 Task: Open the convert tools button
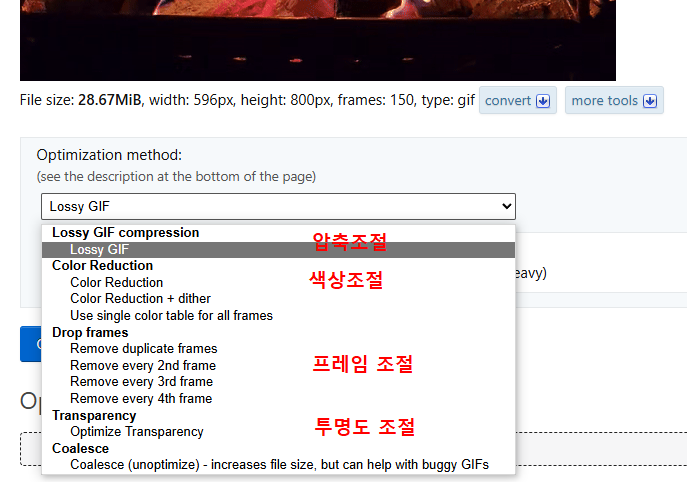click(x=517, y=100)
